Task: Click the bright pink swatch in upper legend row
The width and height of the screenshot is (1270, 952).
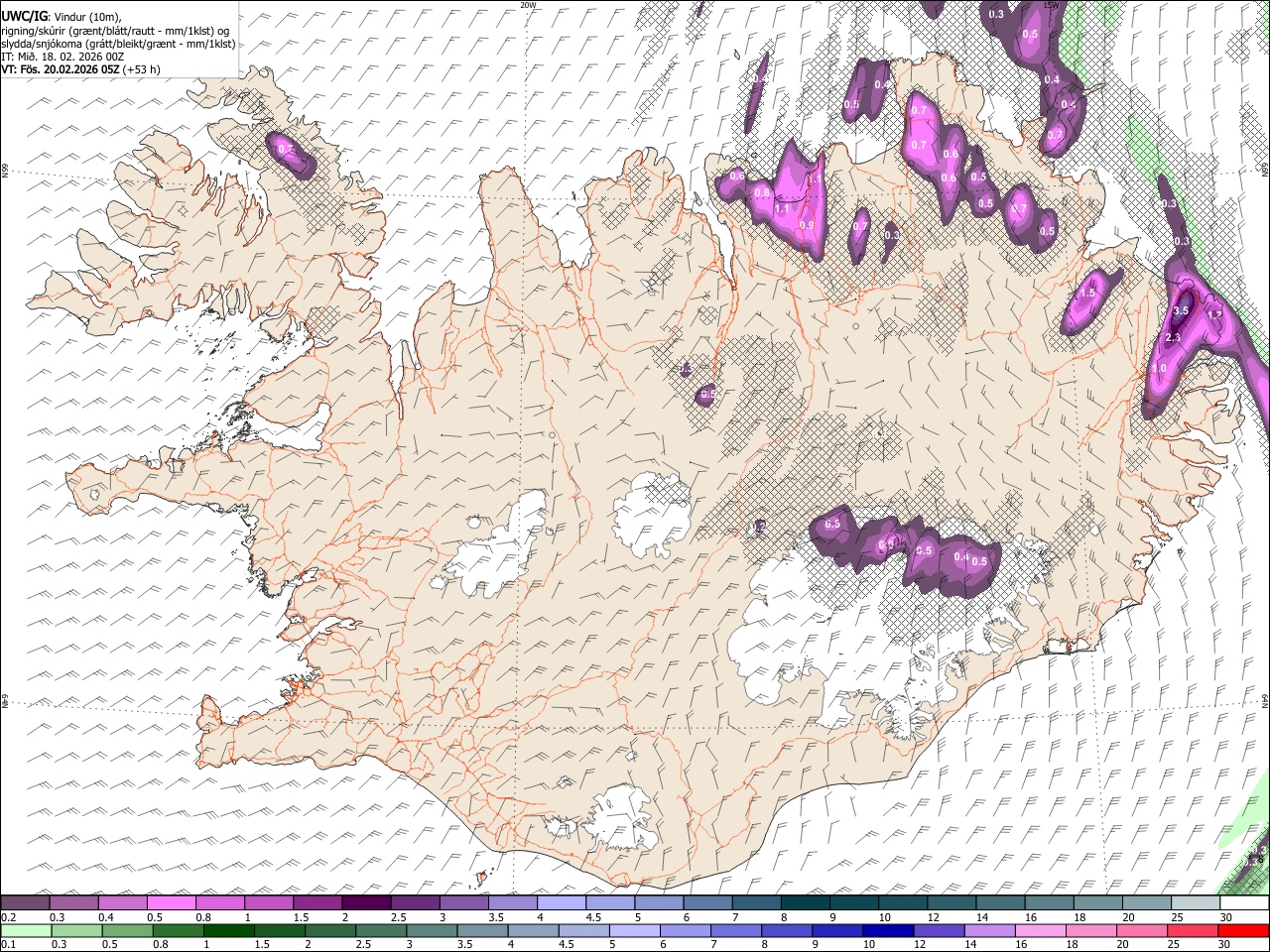Action: pyautogui.click(x=171, y=903)
